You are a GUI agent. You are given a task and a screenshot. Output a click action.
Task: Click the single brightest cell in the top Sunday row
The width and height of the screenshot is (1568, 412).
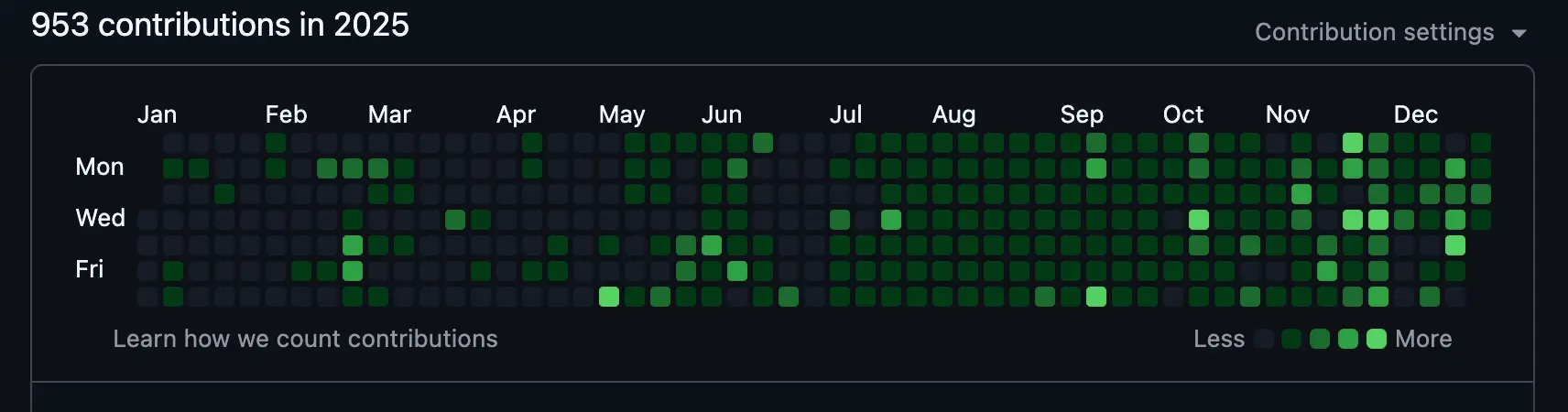pos(1353,143)
